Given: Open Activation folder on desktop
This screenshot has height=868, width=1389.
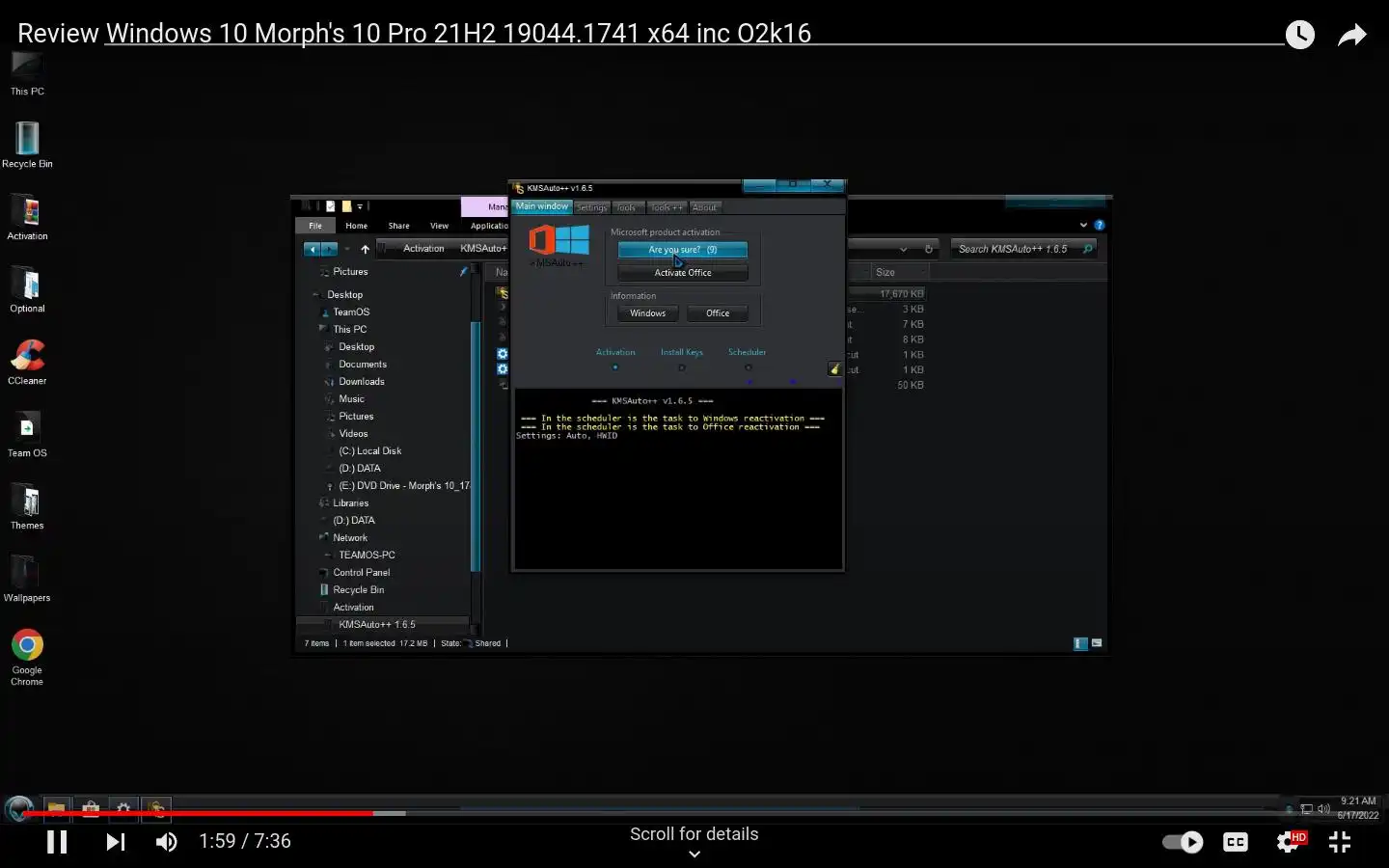Looking at the screenshot, I should (27, 217).
